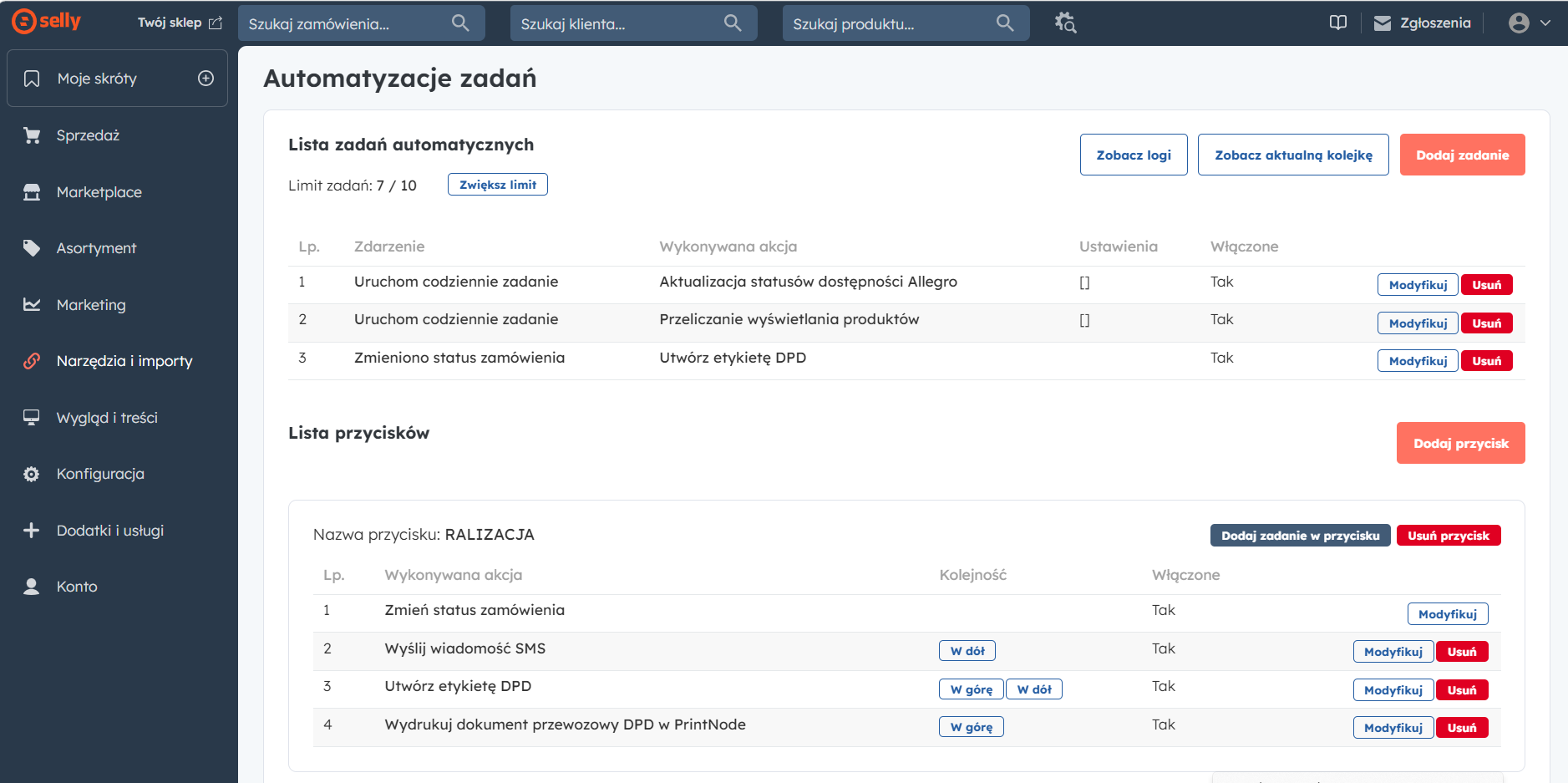Move Utwórz etykietę DPD button action up
This screenshot has height=783, width=1568.
click(972, 689)
